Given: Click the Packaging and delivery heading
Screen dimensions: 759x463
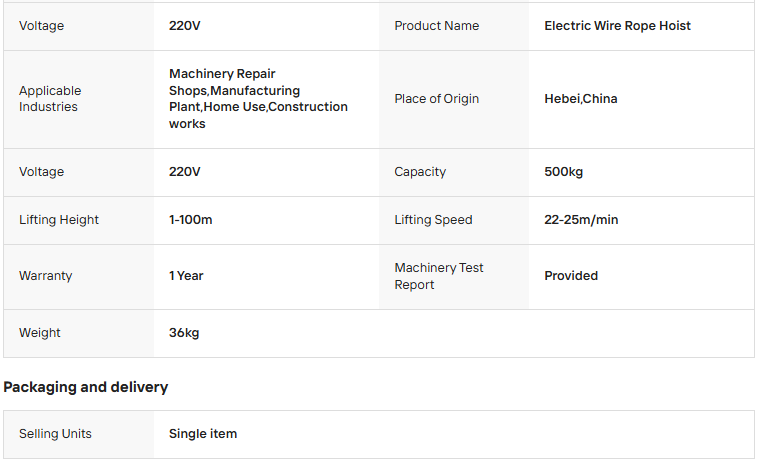Looking at the screenshot, I should tap(86, 387).
